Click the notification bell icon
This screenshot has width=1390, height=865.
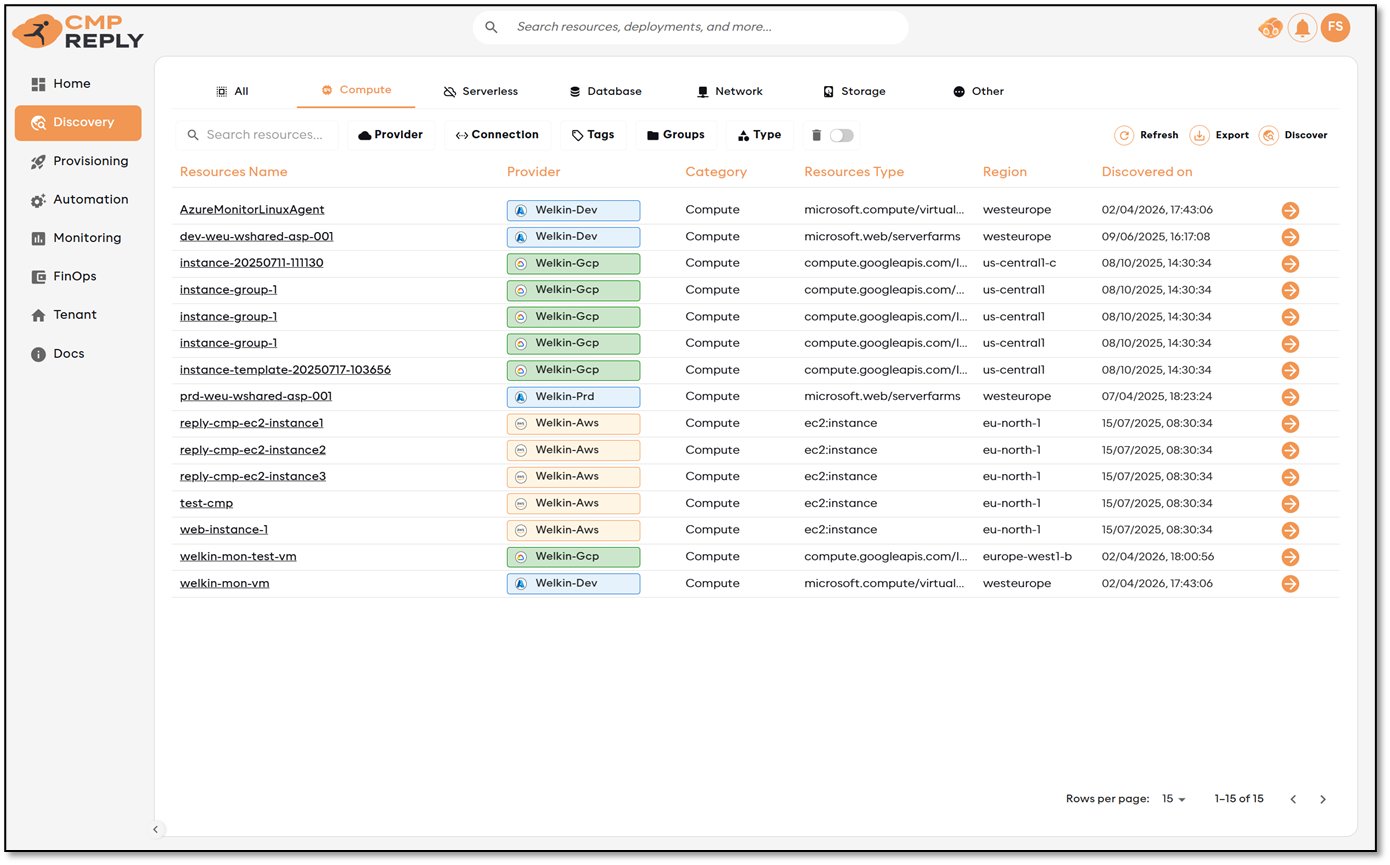(1302, 28)
